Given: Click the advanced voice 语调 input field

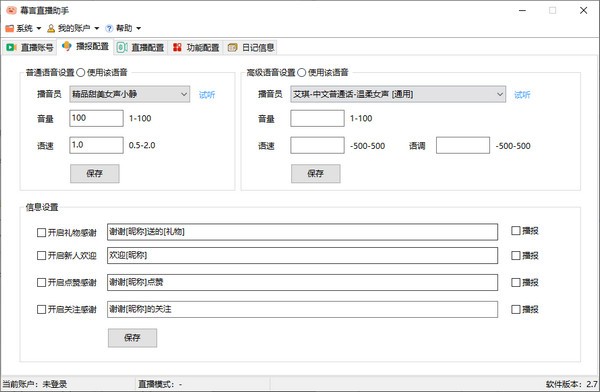Looking at the screenshot, I should [x=463, y=145].
